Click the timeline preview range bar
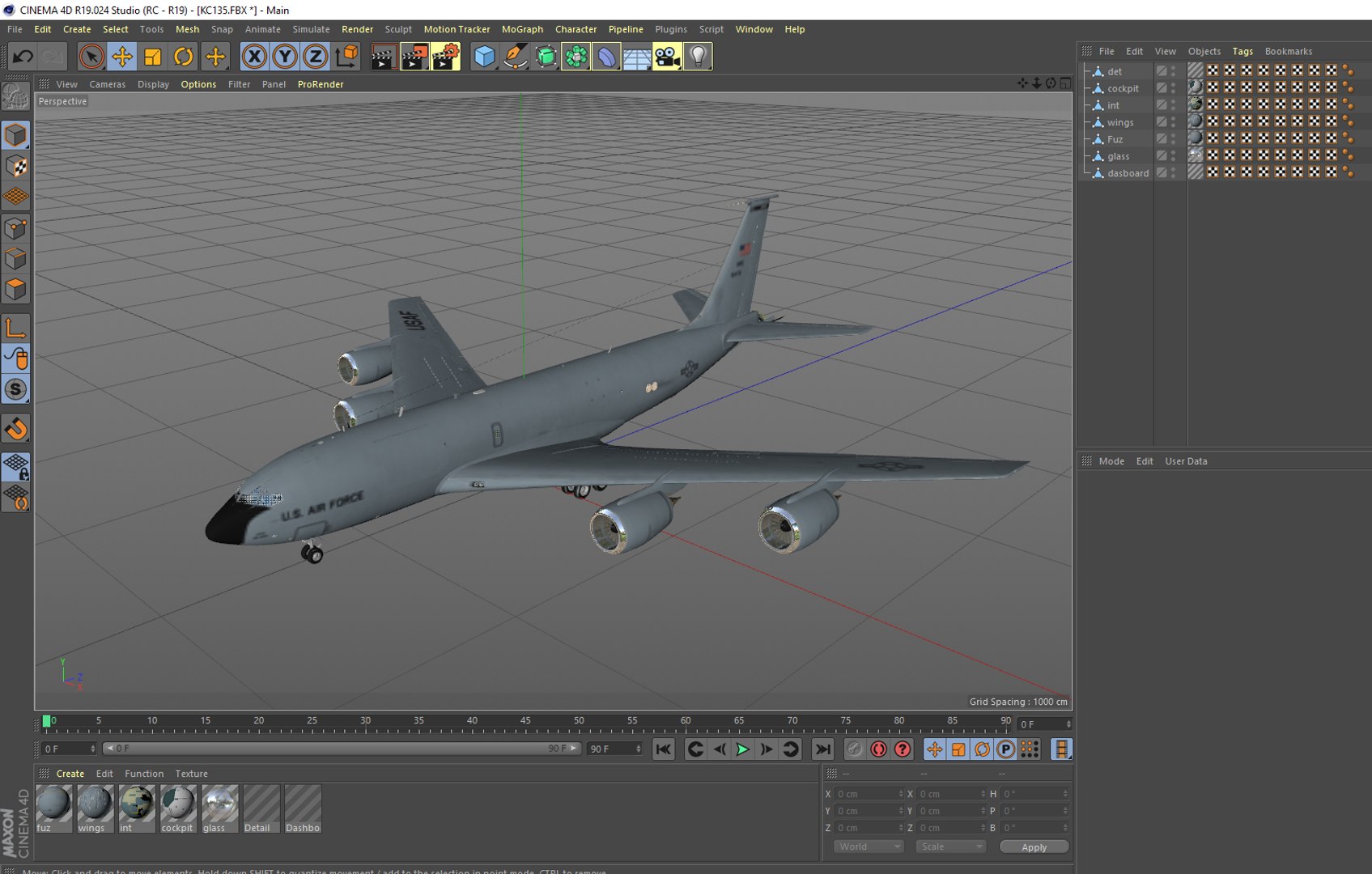 (x=341, y=749)
